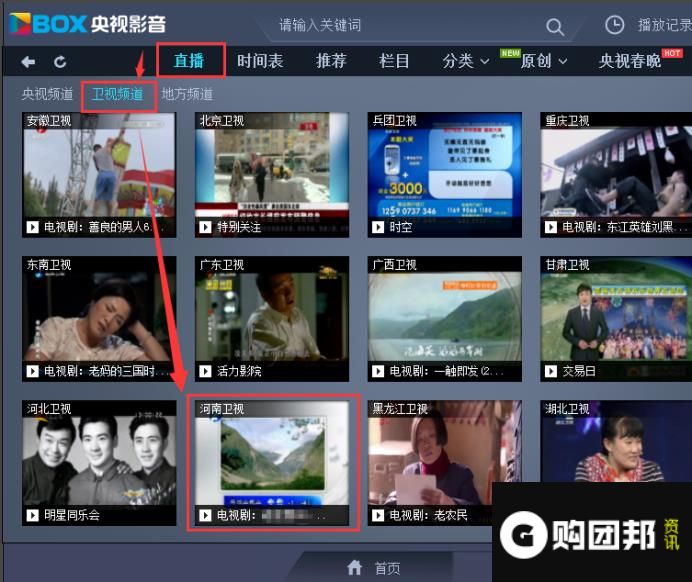
Task: Open the 东南卫视 channel thumbnail
Action: point(99,319)
